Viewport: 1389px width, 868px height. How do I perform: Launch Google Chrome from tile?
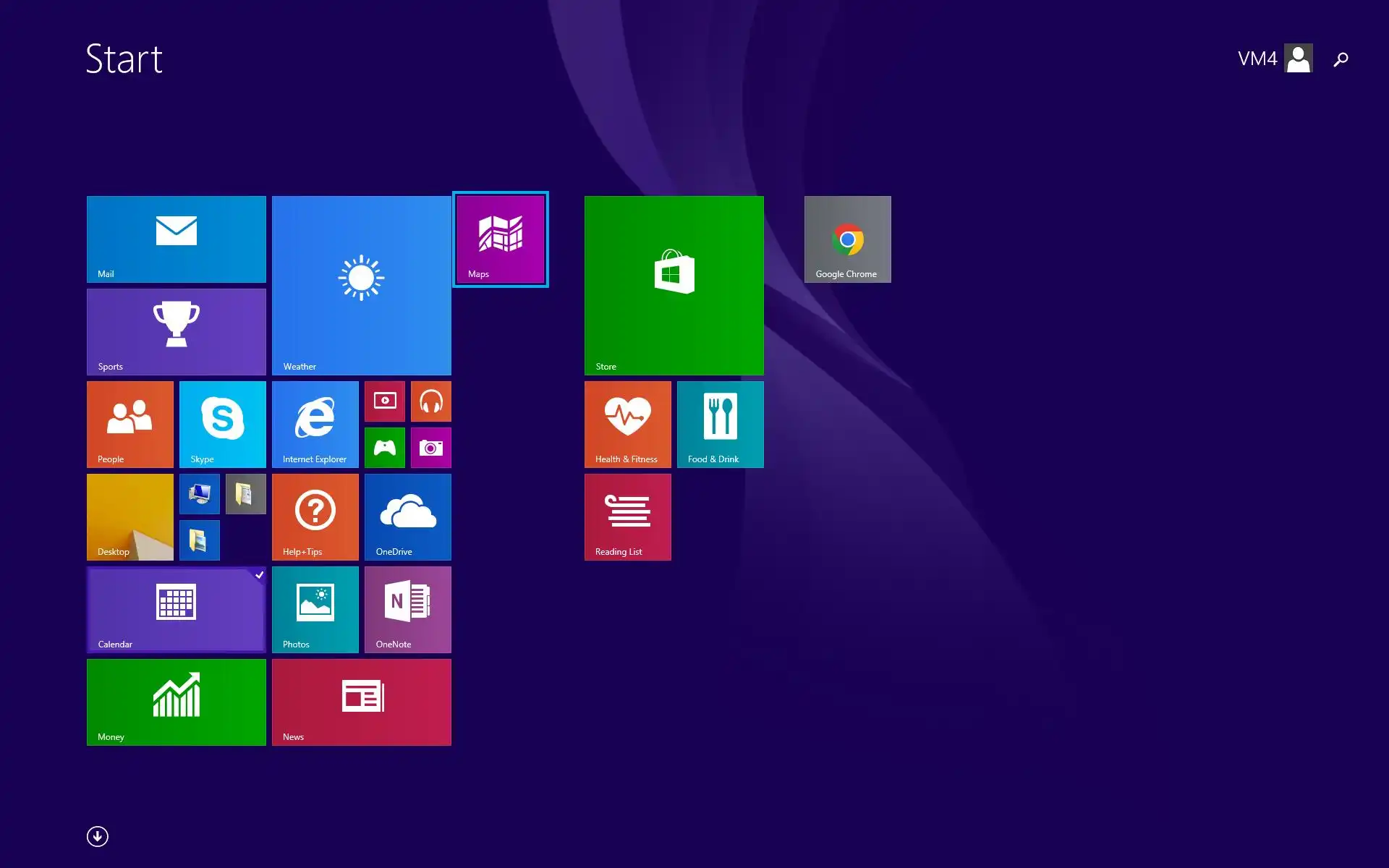coord(847,239)
